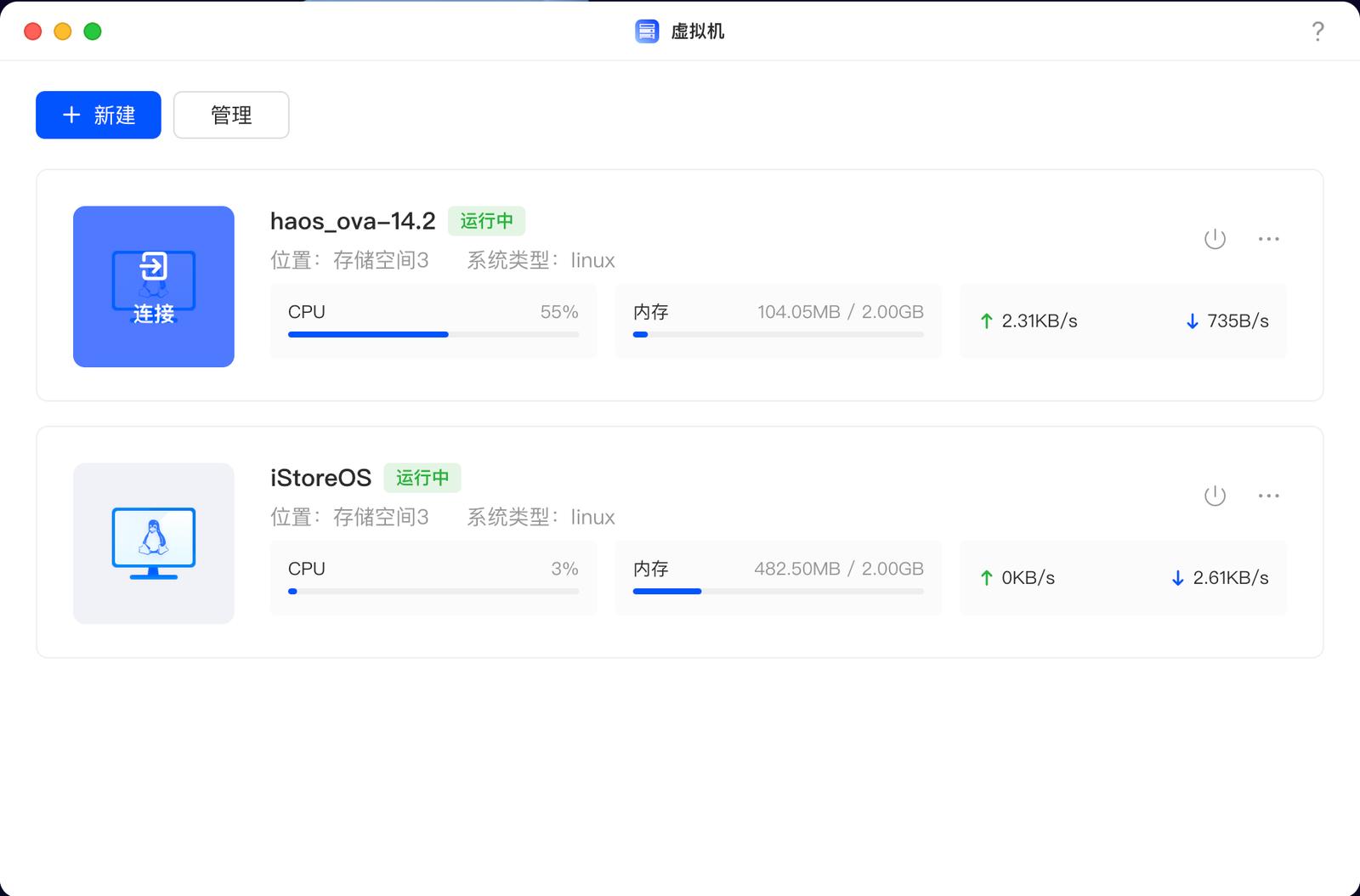Click the iStoreOS download speed arrow
Screen dimensions: 1360x896
[1177, 578]
